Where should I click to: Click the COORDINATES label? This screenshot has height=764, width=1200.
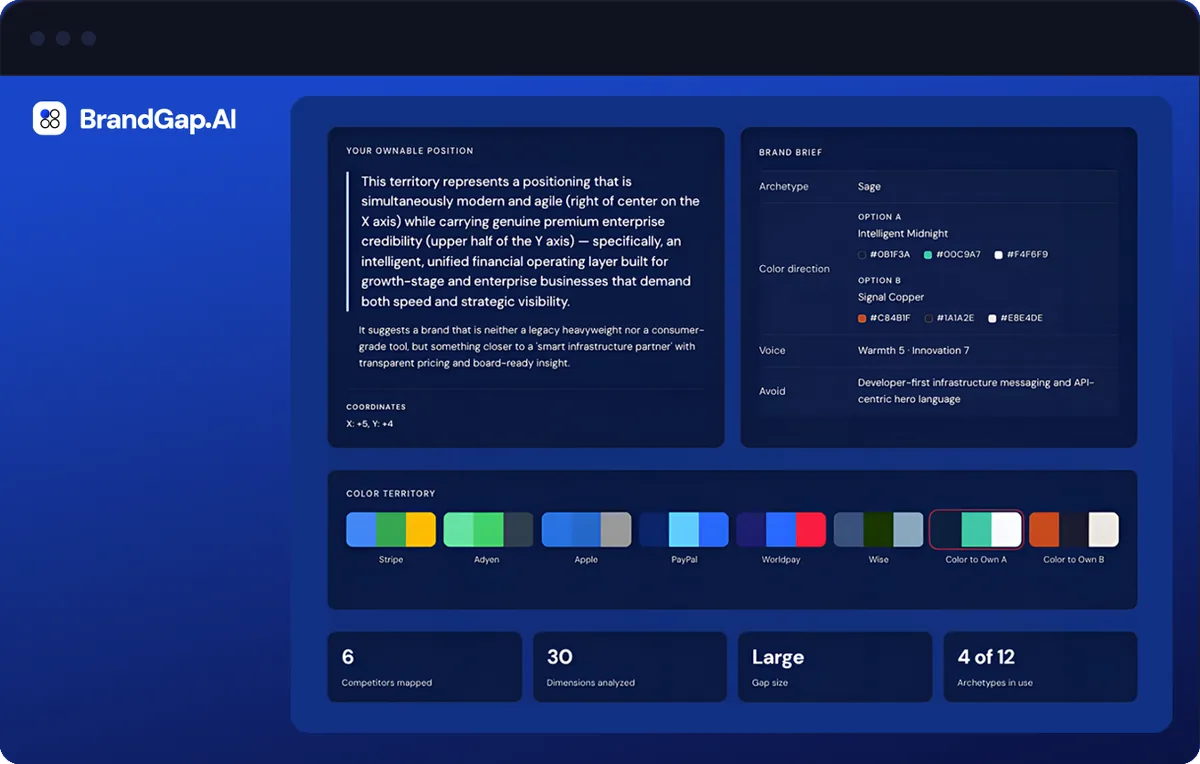(x=376, y=407)
